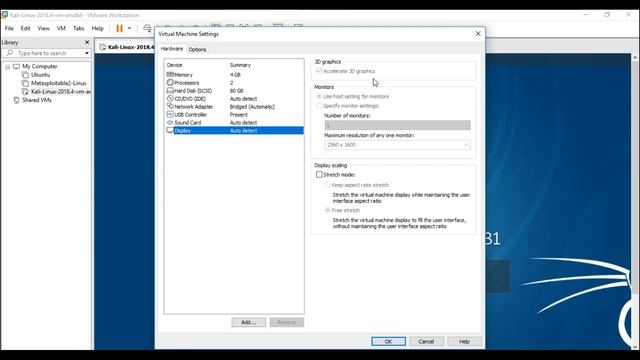
Task: Click the Add... button
Action: (x=248, y=322)
